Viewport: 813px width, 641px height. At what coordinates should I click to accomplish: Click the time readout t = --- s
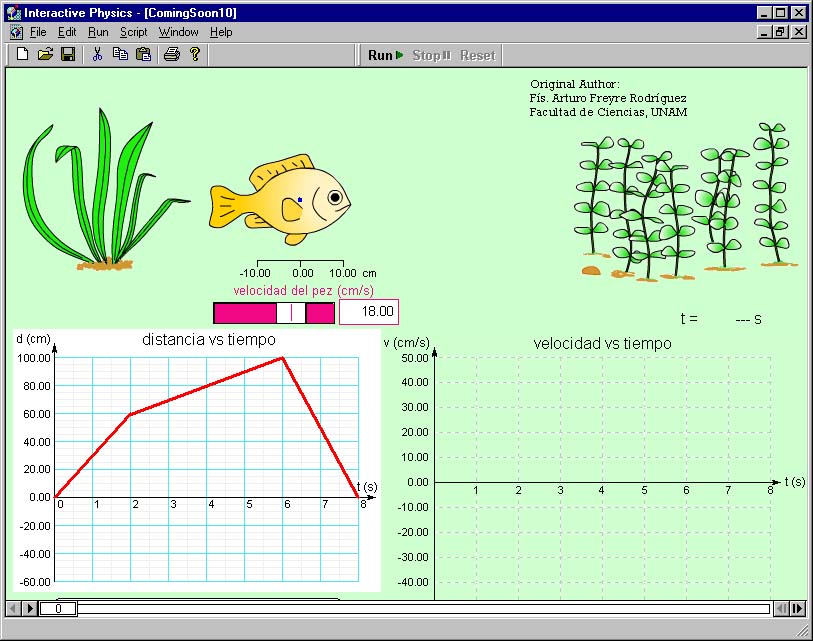point(721,319)
